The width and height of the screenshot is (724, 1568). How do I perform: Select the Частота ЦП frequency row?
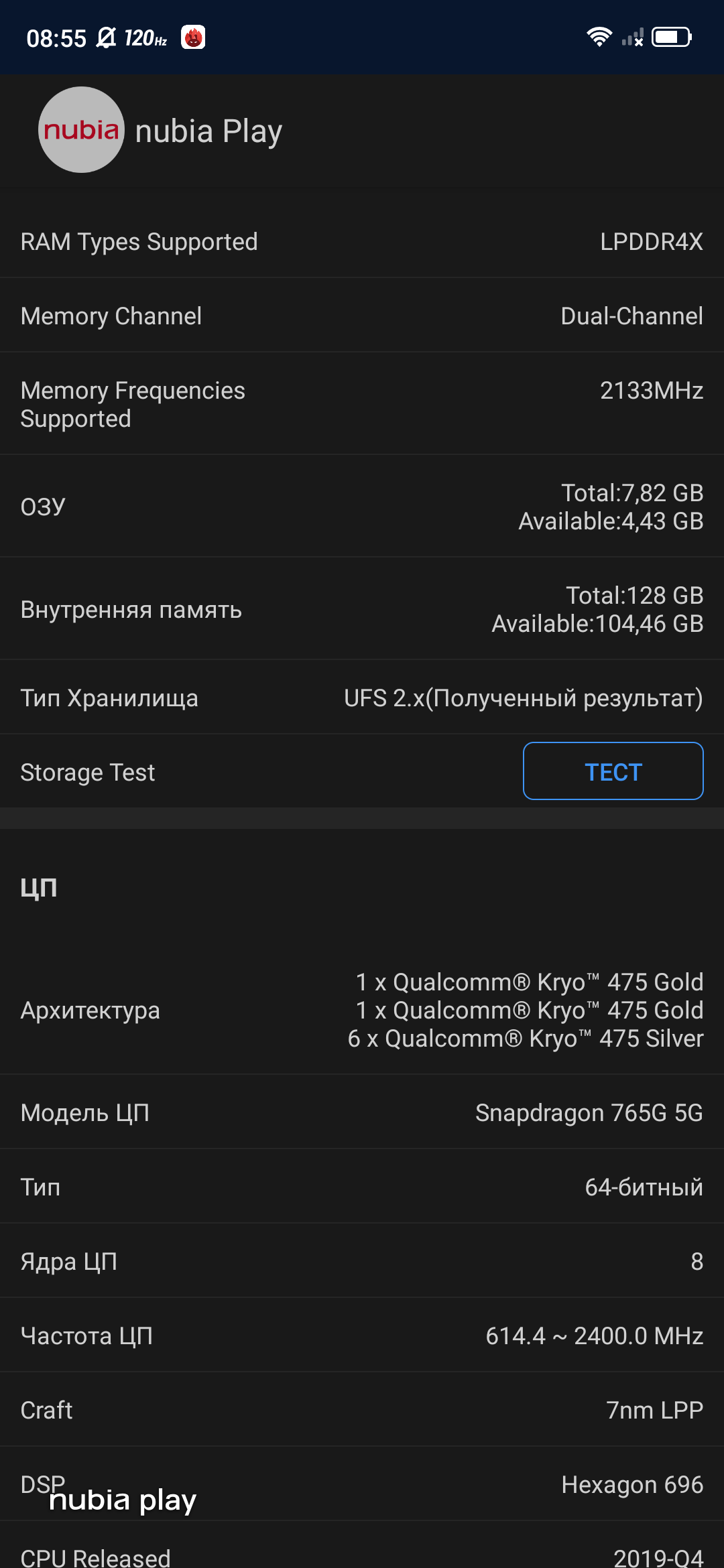362,1335
